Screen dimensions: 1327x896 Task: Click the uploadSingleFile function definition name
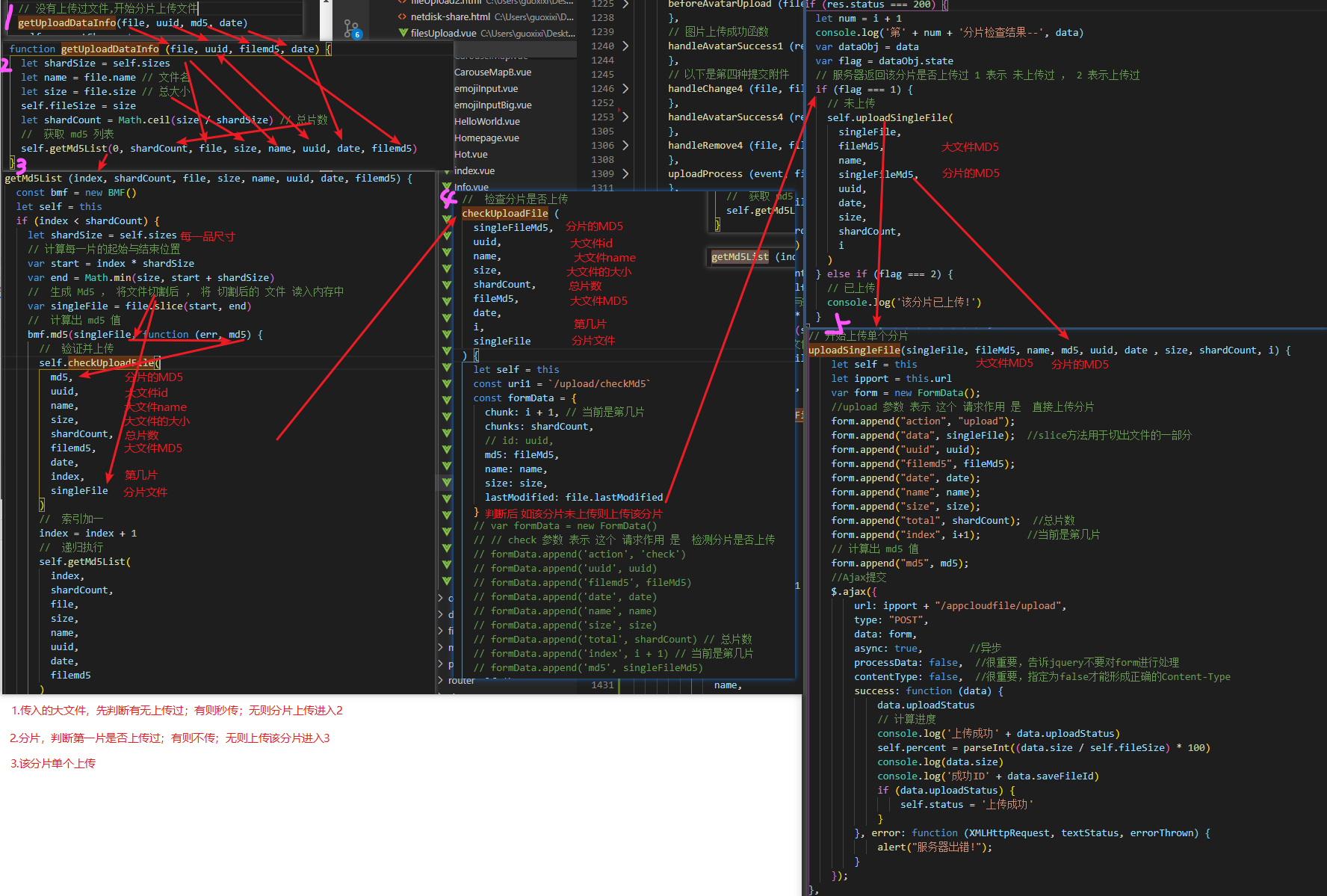coord(854,350)
